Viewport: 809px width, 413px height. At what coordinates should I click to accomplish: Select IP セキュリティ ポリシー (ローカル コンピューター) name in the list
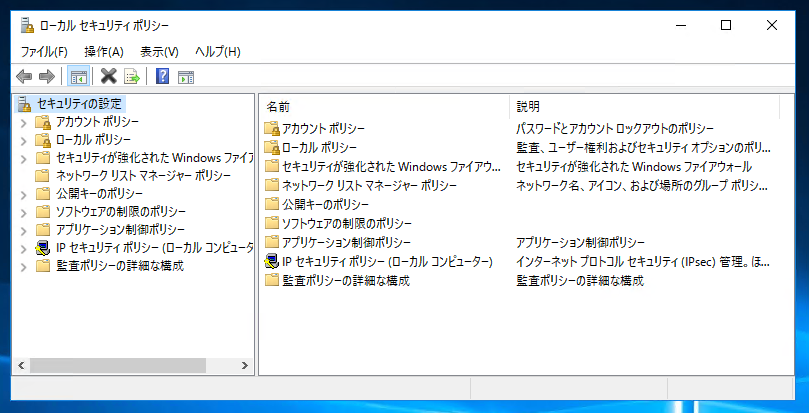pyautogui.click(x=387, y=262)
